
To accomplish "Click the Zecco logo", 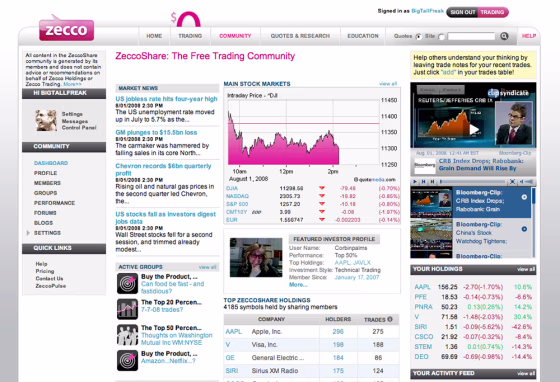I will click(x=66, y=29).
